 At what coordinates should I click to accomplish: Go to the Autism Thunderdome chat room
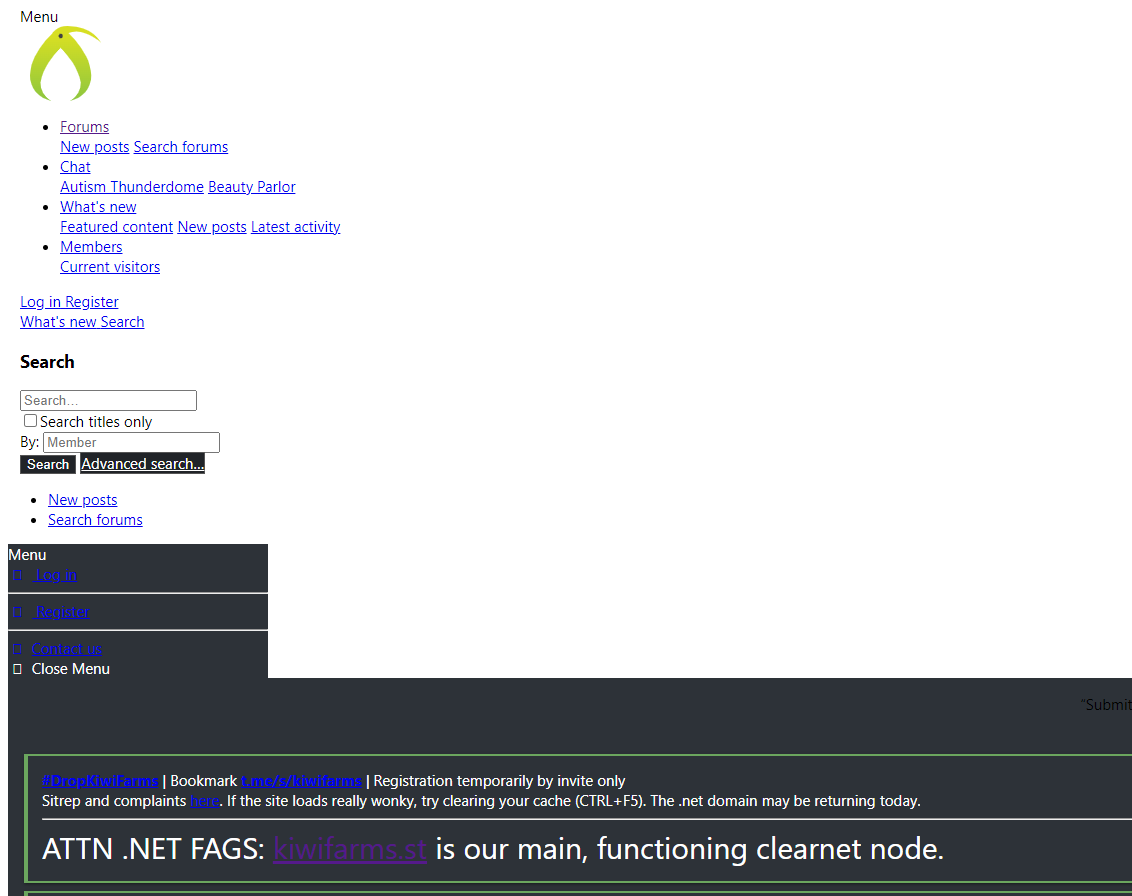pyautogui.click(x=132, y=187)
